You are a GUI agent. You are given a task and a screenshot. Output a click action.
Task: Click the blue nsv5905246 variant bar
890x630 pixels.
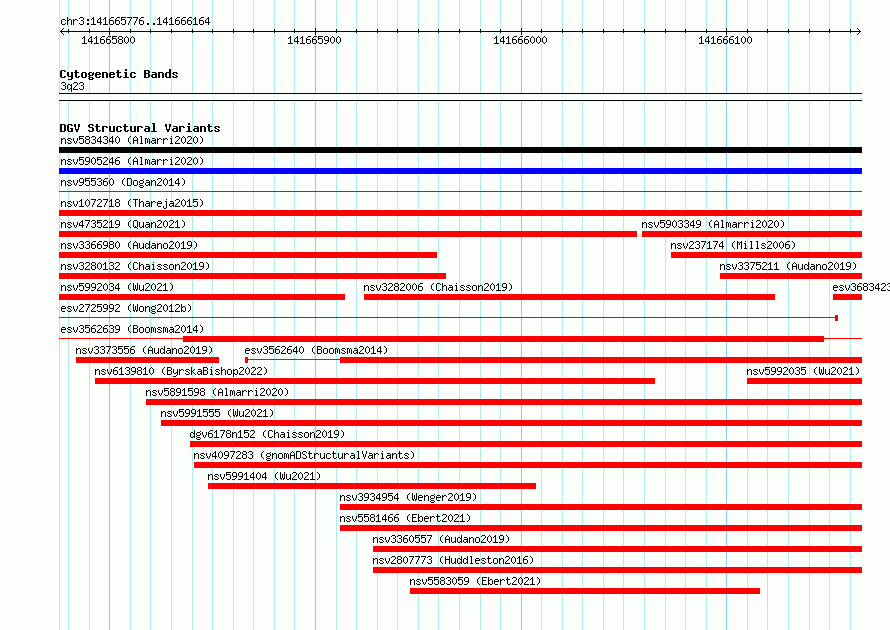[x=460, y=171]
